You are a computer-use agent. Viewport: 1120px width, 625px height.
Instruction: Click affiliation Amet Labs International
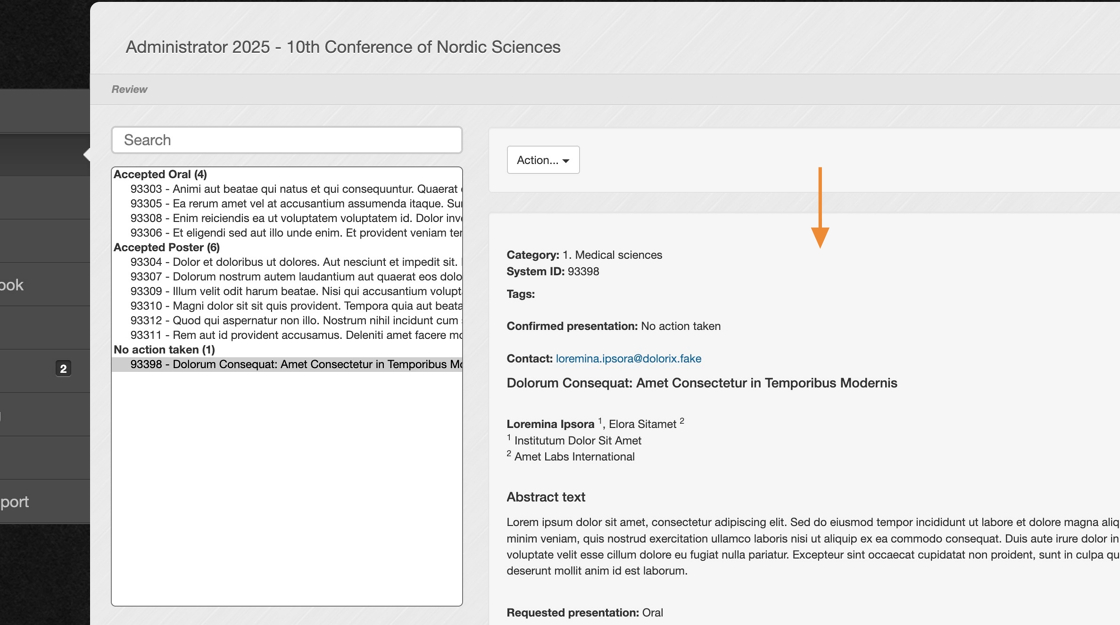(x=574, y=456)
